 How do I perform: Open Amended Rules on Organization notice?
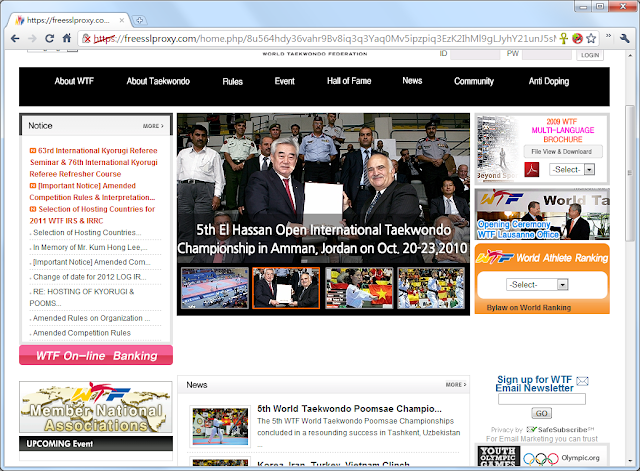91,318
